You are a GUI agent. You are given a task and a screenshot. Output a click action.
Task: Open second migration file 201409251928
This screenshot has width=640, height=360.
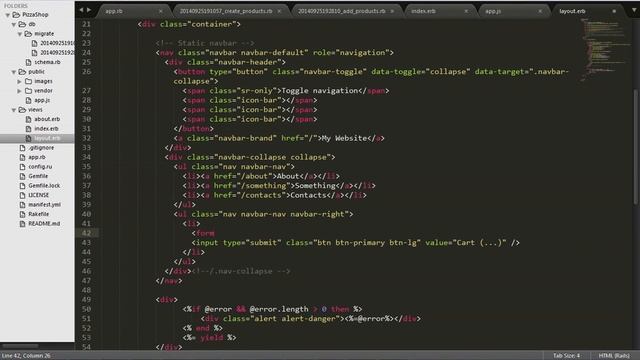pyautogui.click(x=57, y=53)
